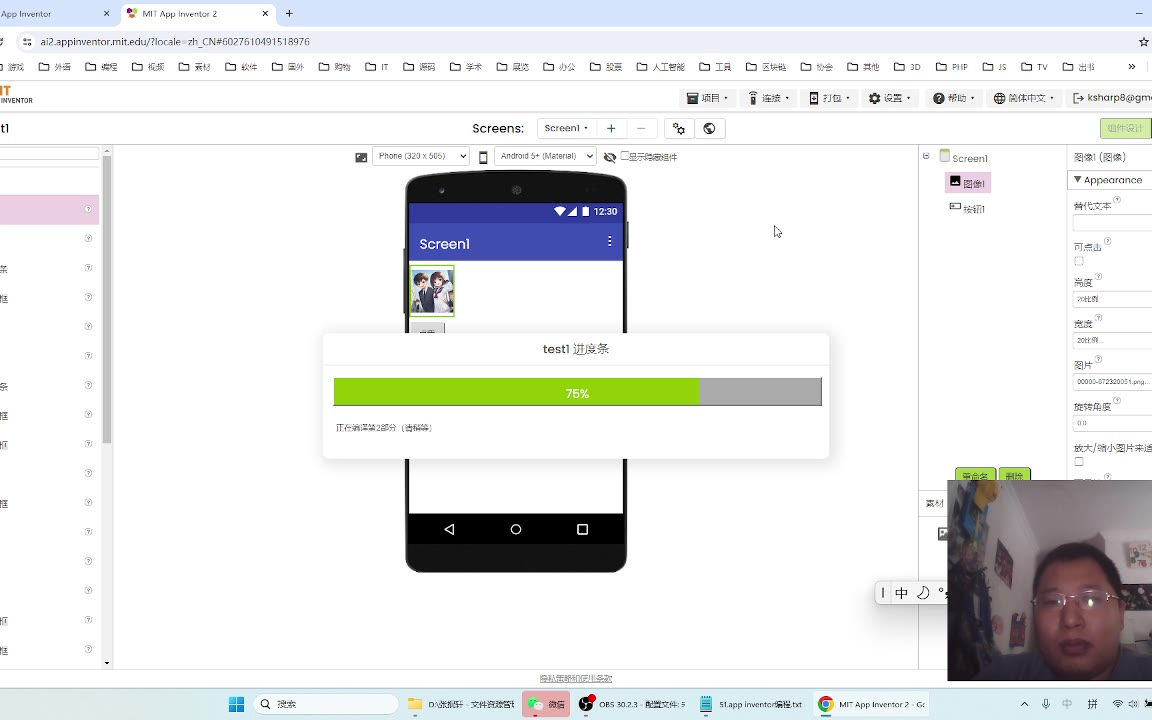Click help icon next to 替代文本

click(1117, 200)
